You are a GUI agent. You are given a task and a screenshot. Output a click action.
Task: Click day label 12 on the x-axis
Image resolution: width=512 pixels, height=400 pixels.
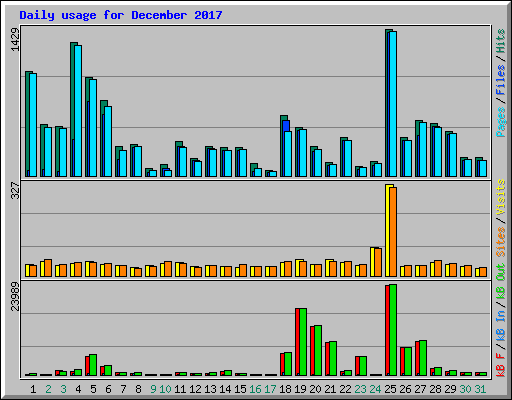click(195, 389)
